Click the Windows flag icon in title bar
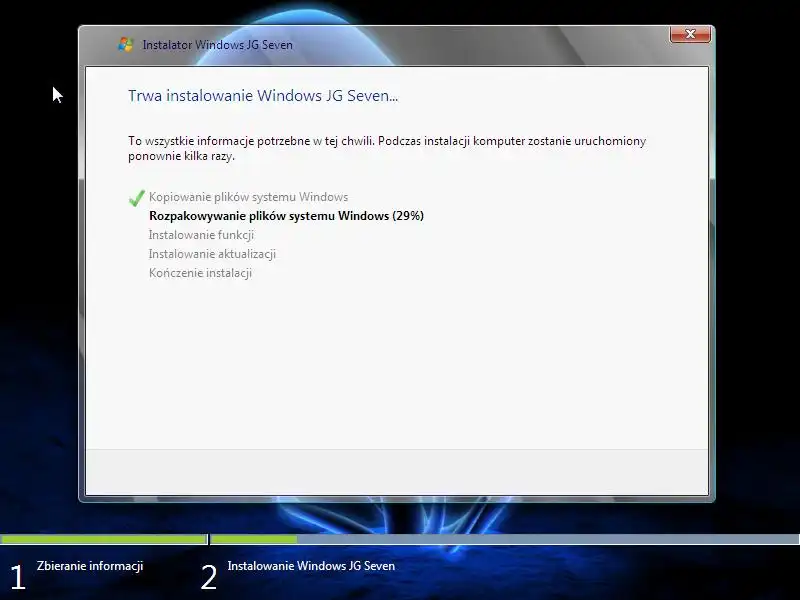The image size is (800, 600). tap(126, 44)
